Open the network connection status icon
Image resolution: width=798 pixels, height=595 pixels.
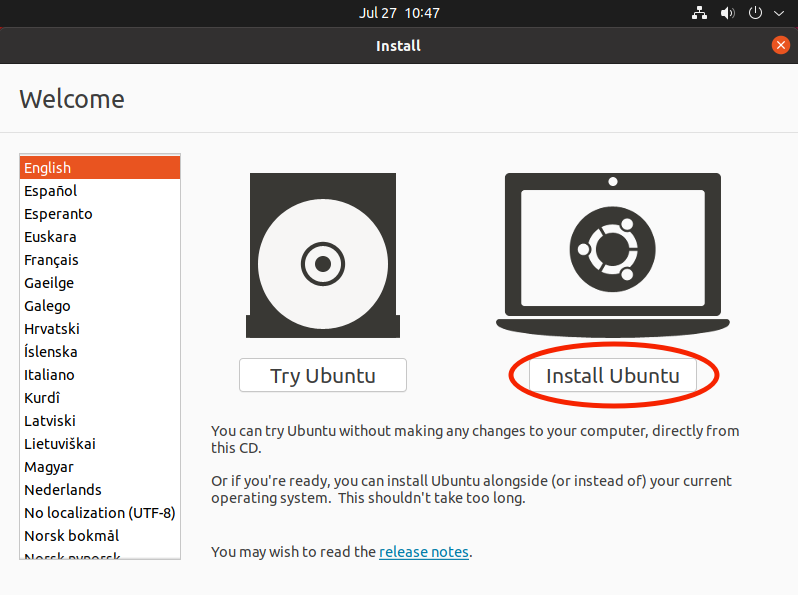[699, 14]
